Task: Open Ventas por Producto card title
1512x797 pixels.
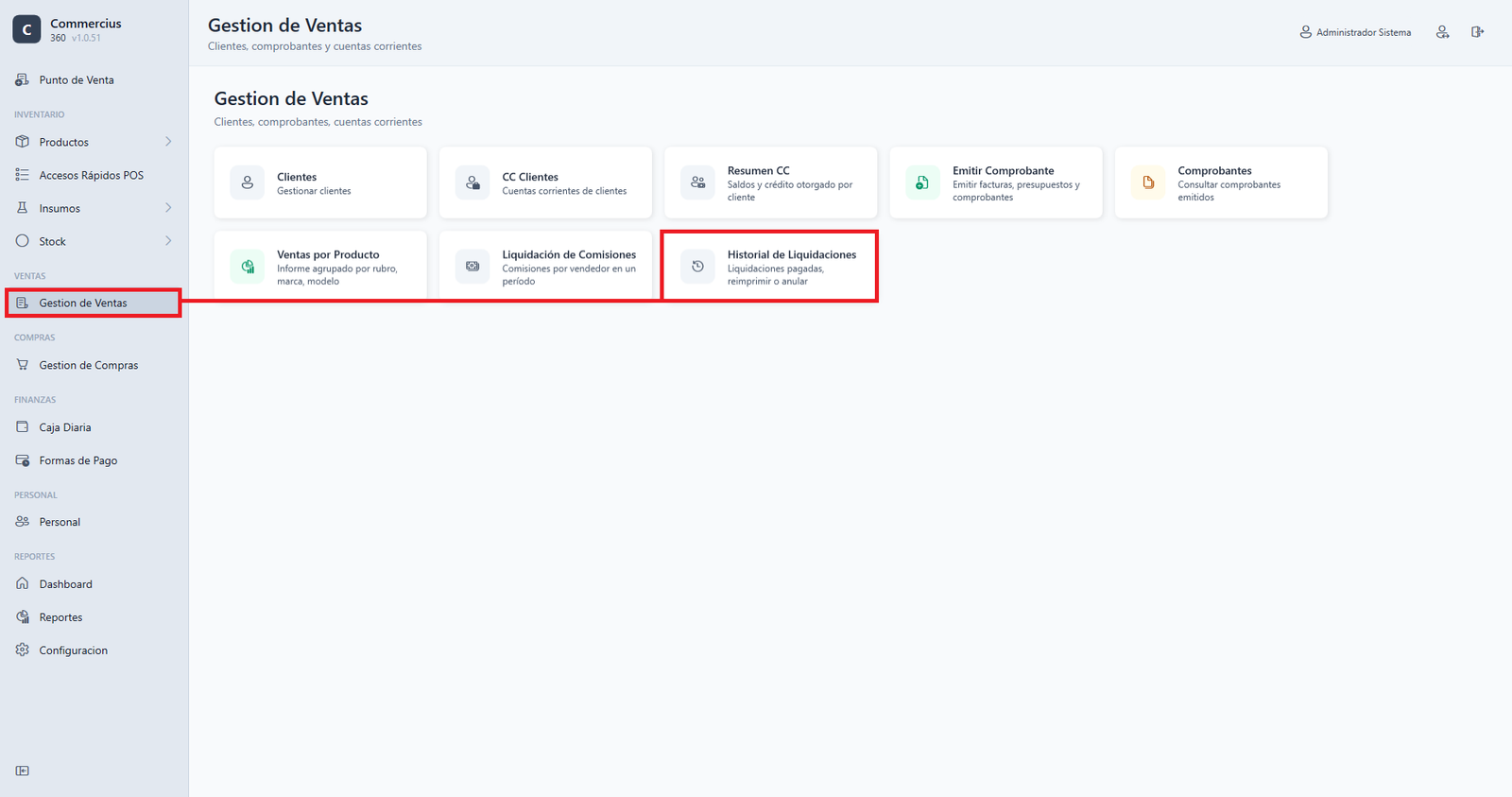Action: tap(328, 255)
